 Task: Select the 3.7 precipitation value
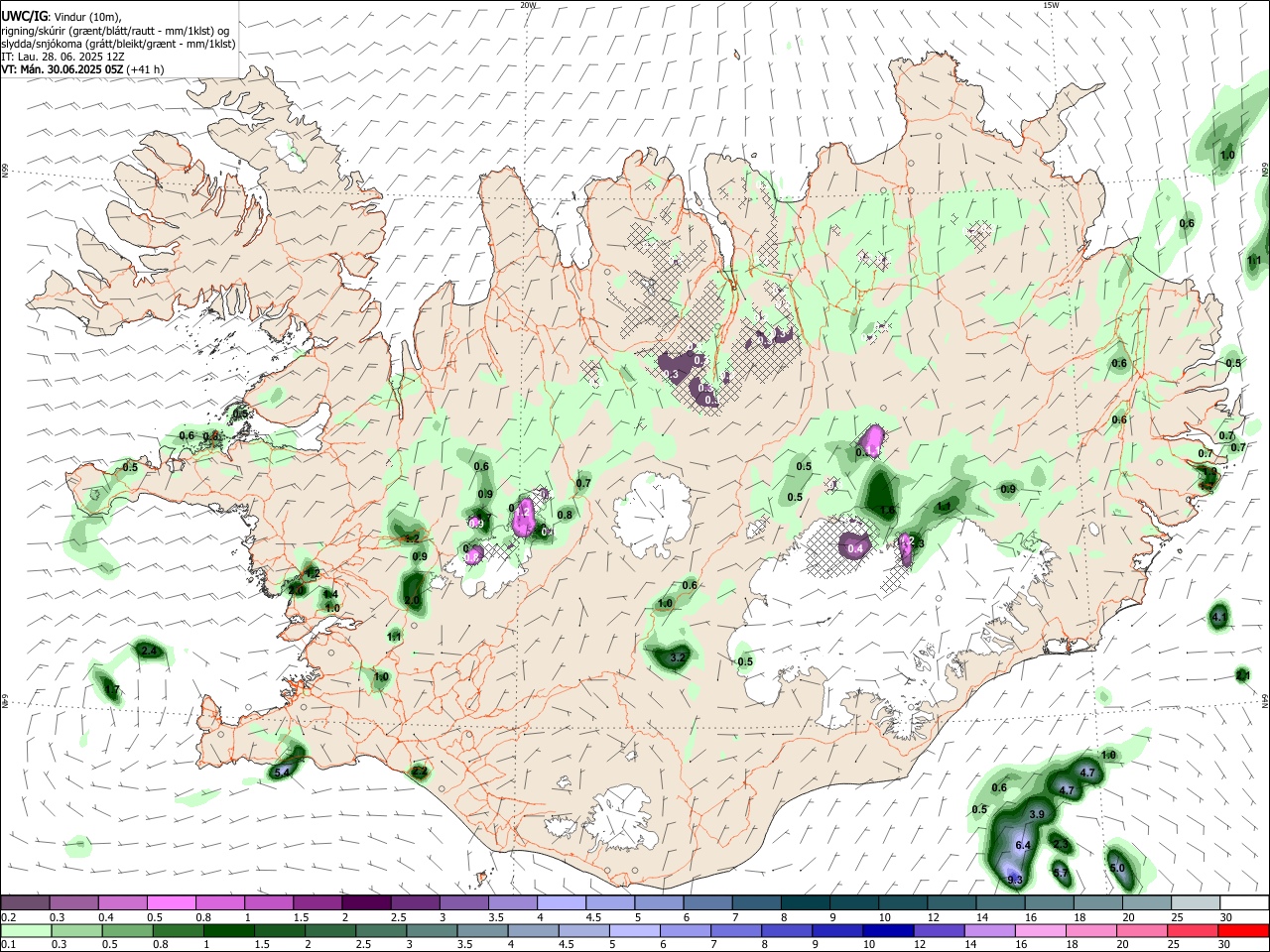pyautogui.click(x=1061, y=874)
